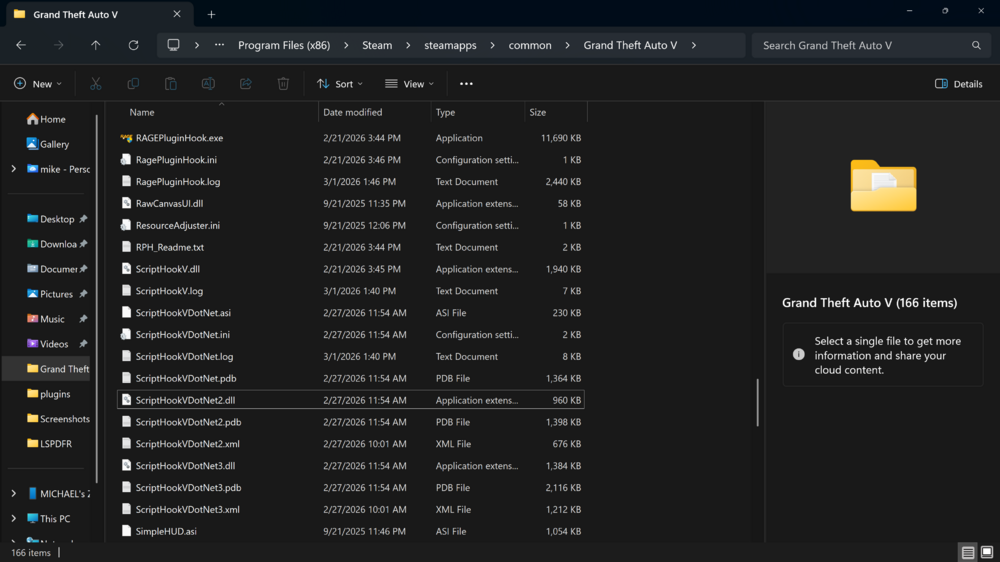Expand chevron after Grand Theft Auto V breadcrumb
The image size is (1000, 562).
pos(694,45)
